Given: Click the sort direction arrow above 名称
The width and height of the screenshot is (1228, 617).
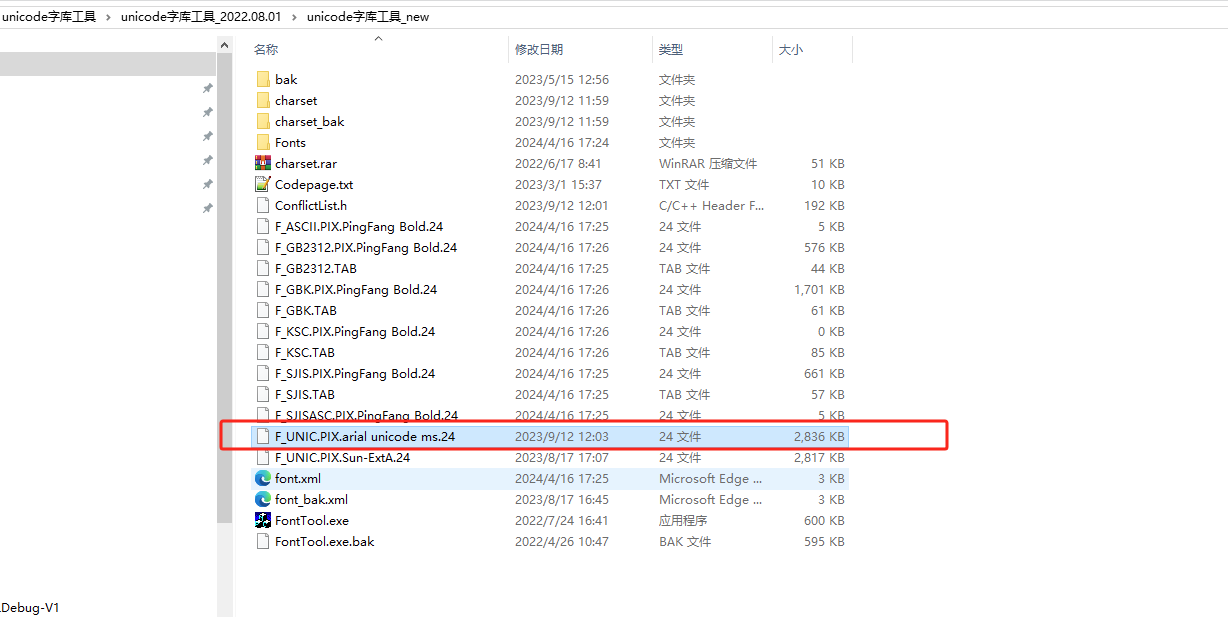Looking at the screenshot, I should click(378, 38).
